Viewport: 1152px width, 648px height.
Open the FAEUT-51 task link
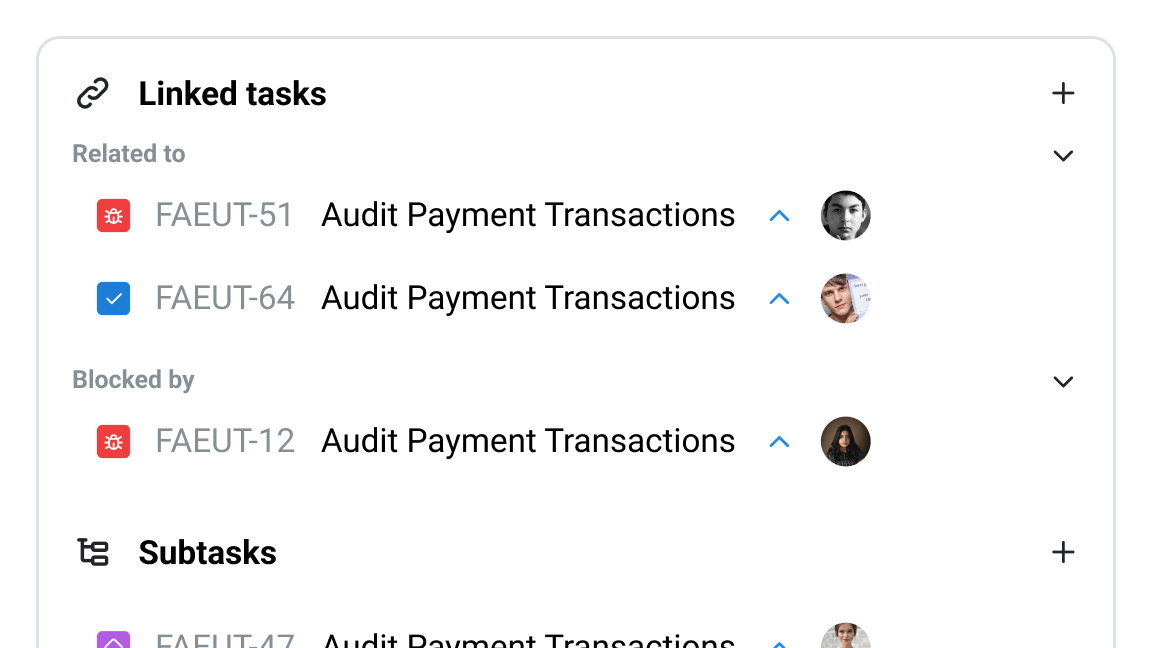(224, 215)
